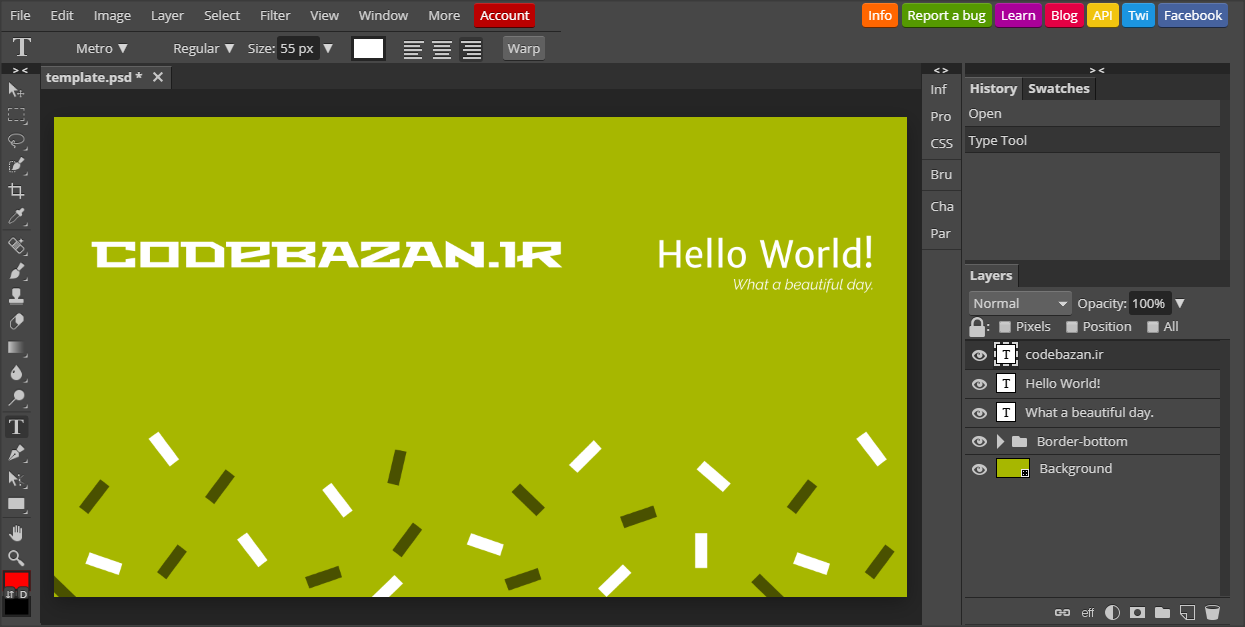Select the Eraser tool
Image resolution: width=1245 pixels, height=627 pixels.
pyautogui.click(x=17, y=321)
